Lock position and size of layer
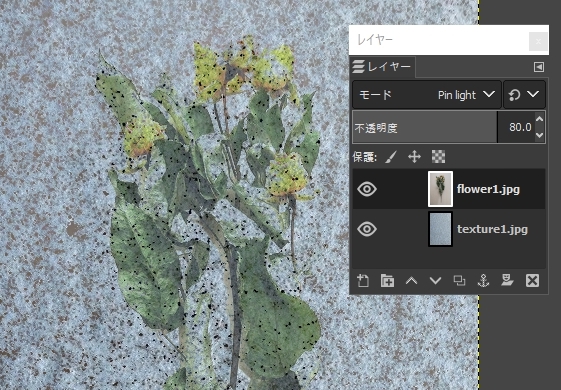 tap(414, 157)
